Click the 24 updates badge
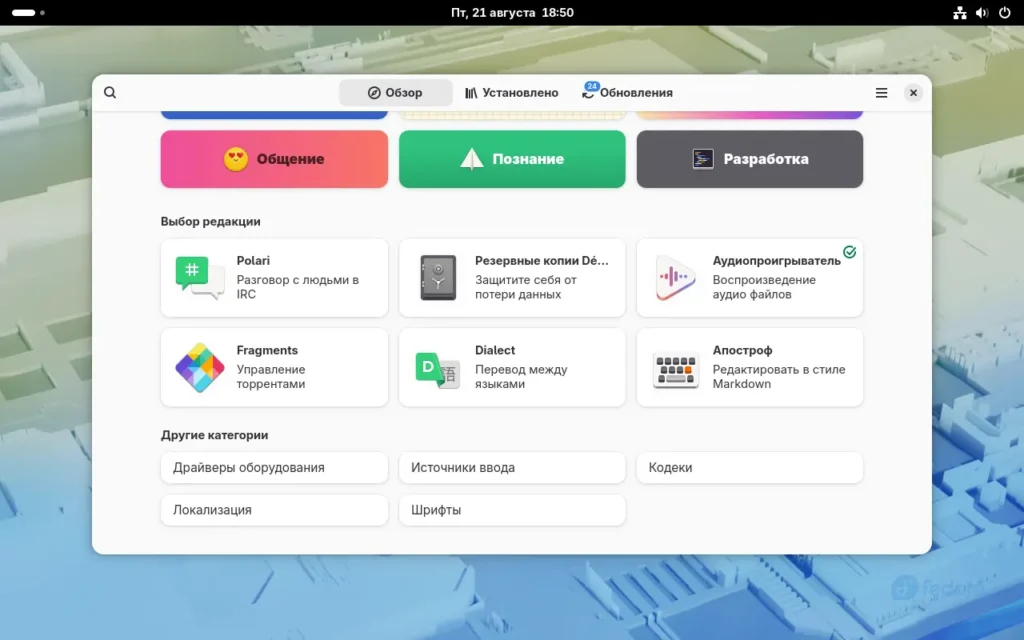The height and width of the screenshot is (640, 1024). pyautogui.click(x=592, y=86)
